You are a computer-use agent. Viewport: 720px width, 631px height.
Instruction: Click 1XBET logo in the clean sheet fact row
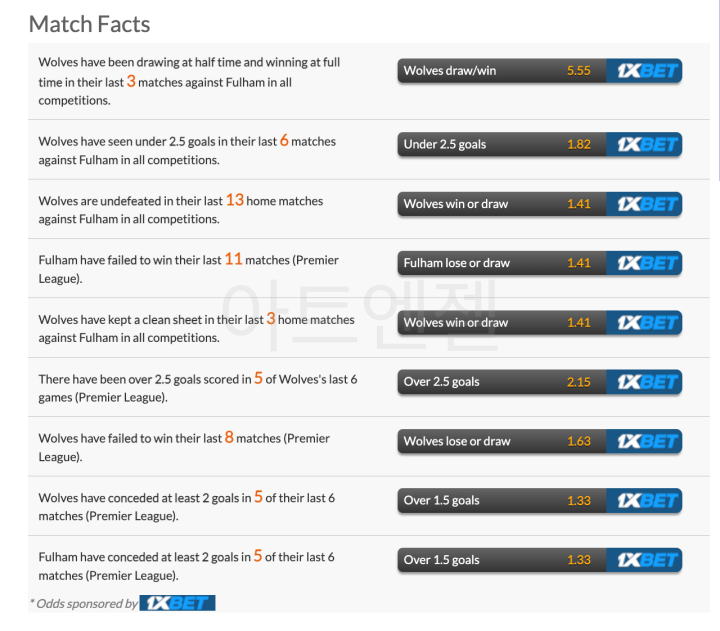click(647, 323)
